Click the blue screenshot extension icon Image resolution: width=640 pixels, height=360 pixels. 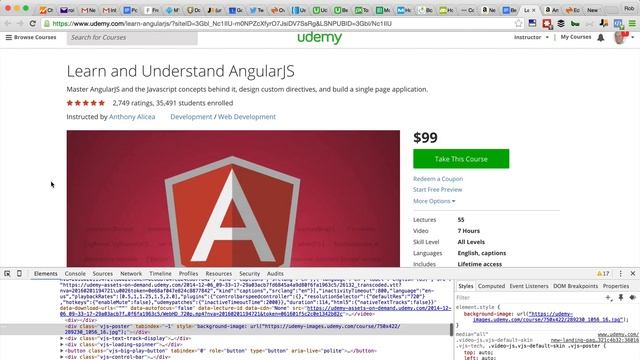(x=532, y=24)
